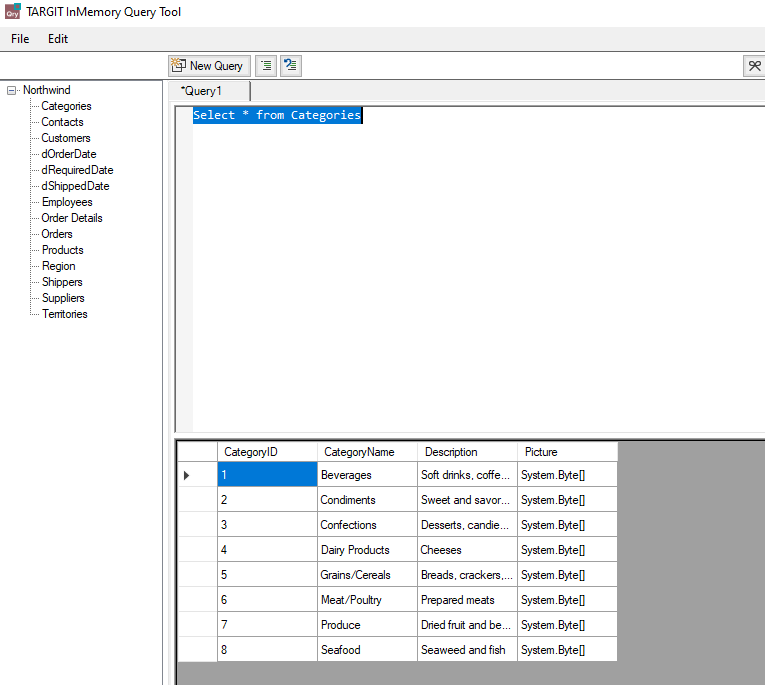Select the highlighted CategoryID 1 cell
The image size is (765, 685).
tap(267, 475)
